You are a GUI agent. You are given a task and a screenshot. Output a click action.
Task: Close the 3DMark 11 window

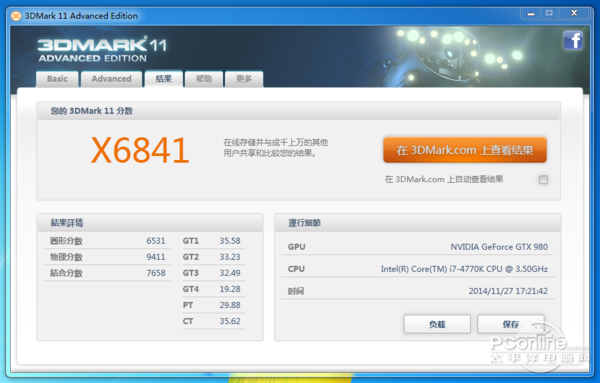pyautogui.click(x=574, y=13)
